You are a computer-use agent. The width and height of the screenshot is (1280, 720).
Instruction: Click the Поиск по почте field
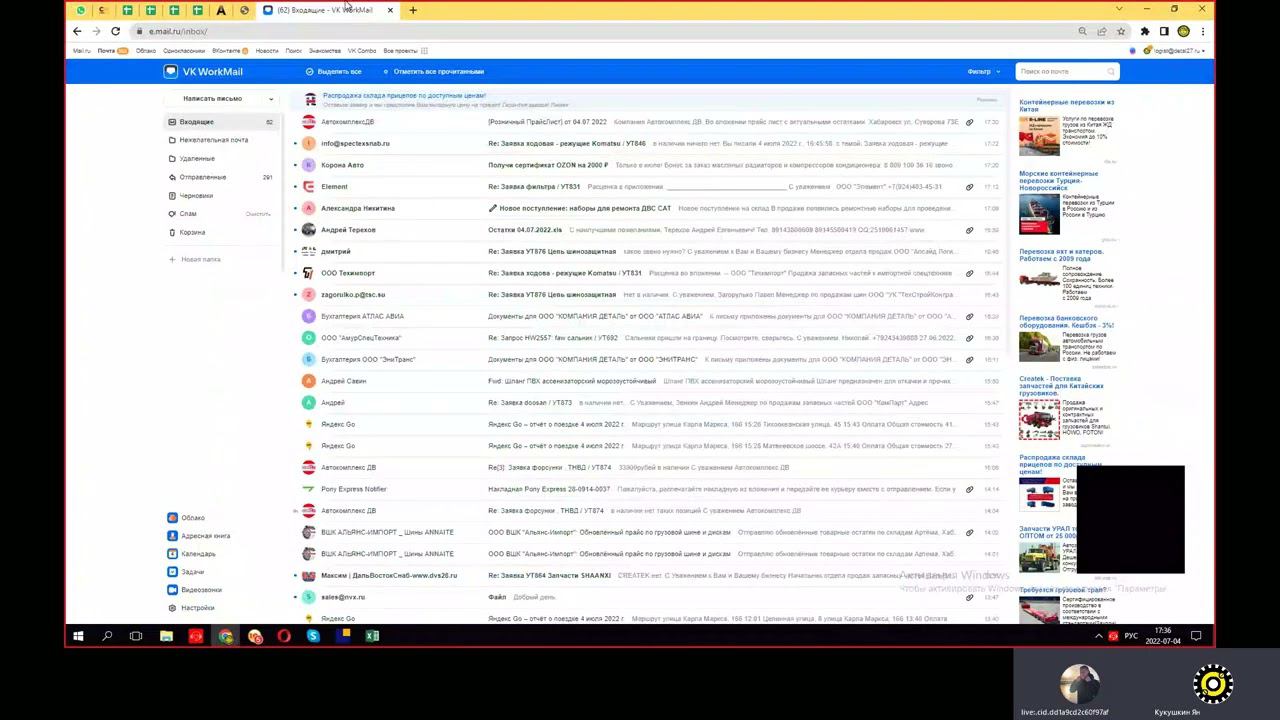tap(1067, 72)
